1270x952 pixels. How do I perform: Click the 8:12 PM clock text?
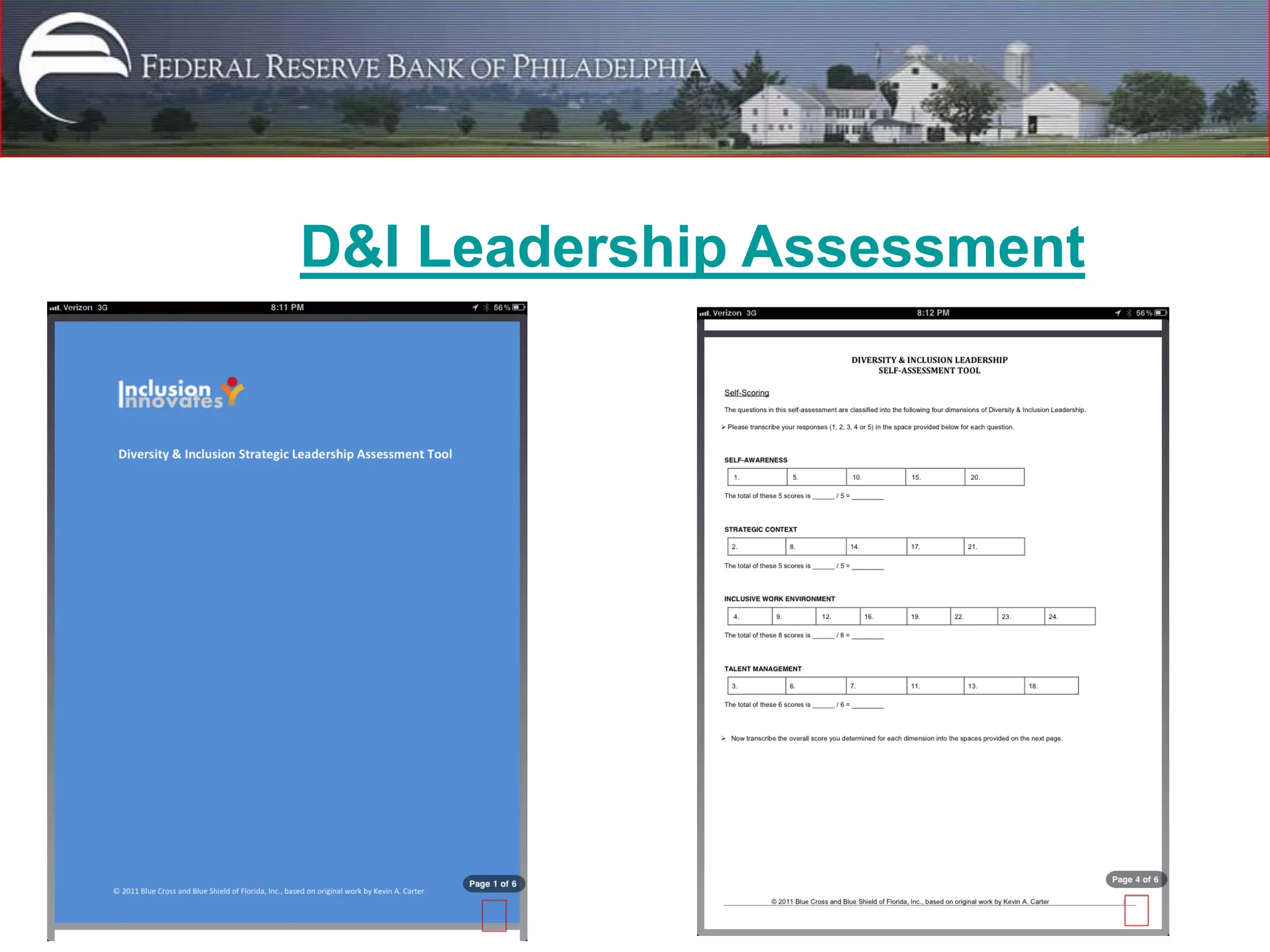tap(933, 313)
